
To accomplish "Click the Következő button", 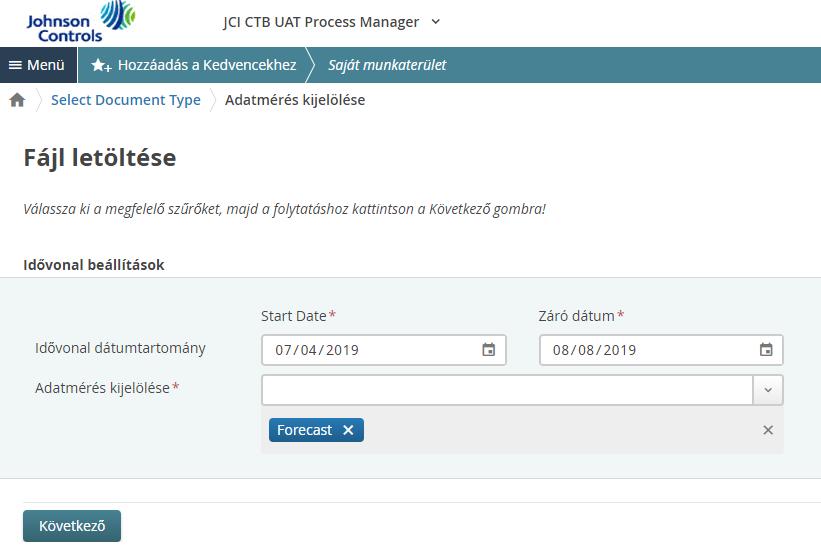I will pyautogui.click(x=72, y=526).
